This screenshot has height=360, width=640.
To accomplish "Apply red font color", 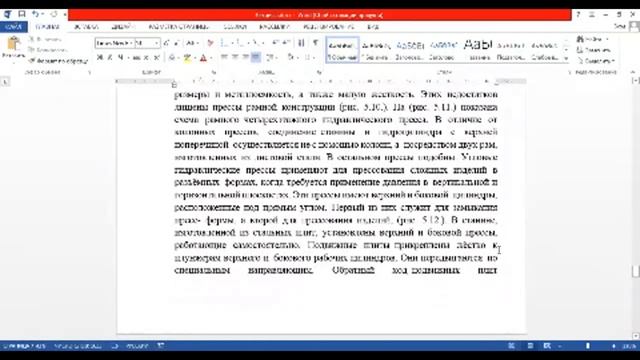I will pos(204,58).
